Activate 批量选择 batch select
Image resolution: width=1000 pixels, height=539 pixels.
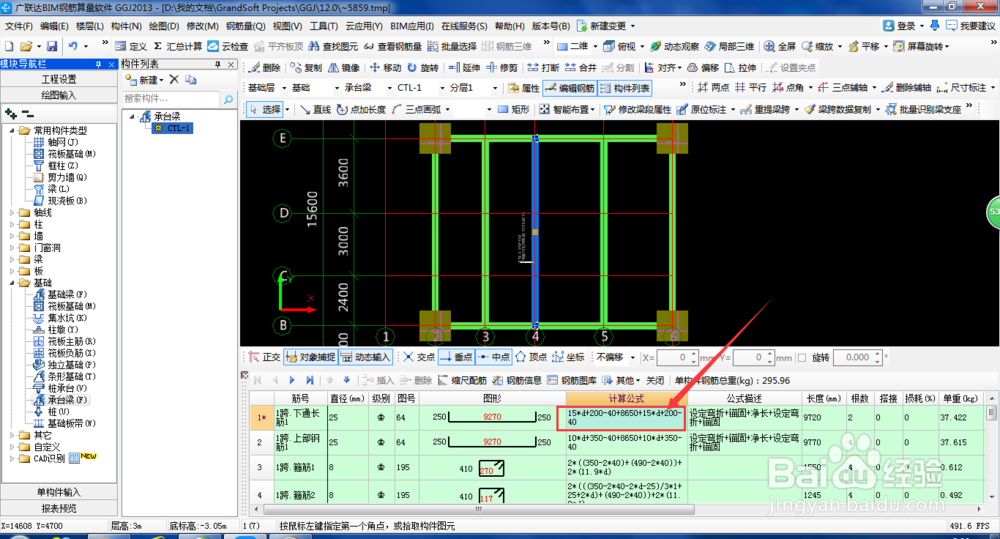point(452,47)
